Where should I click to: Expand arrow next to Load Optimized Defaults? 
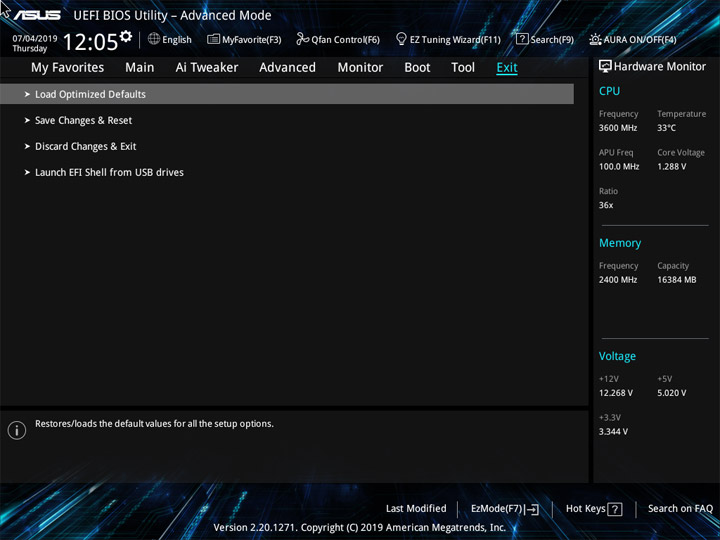[x=27, y=94]
